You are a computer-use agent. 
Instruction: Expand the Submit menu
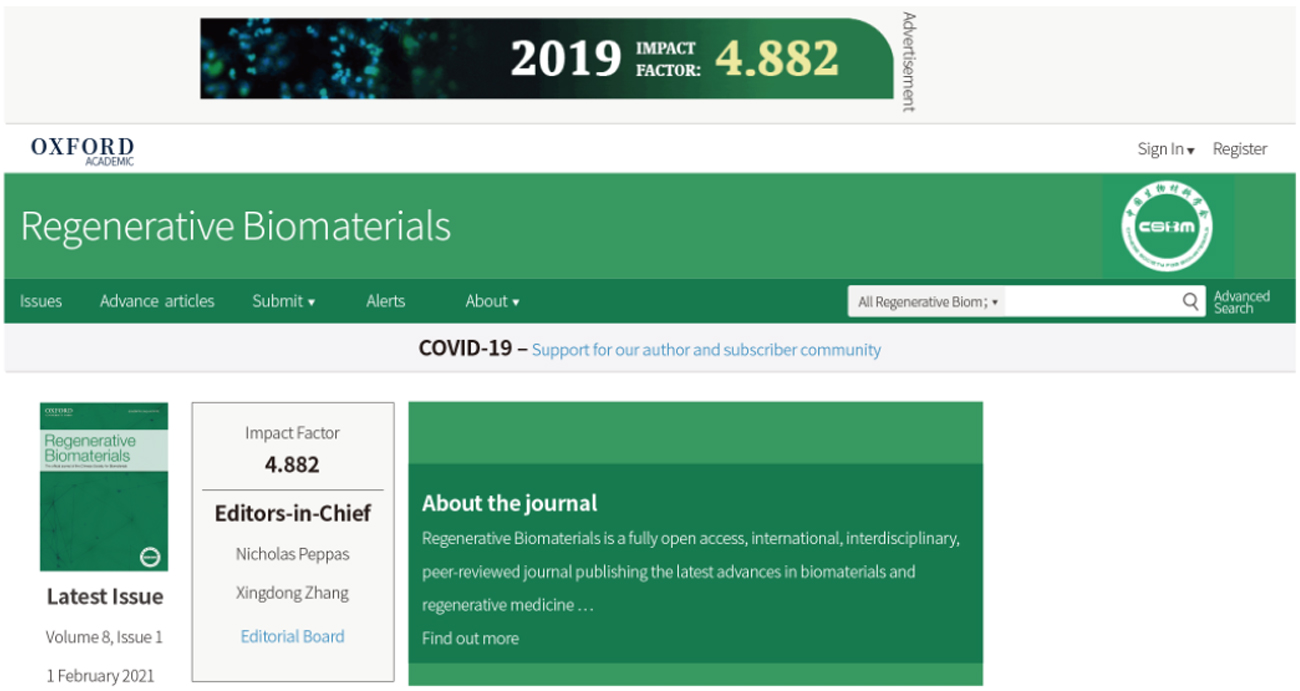[x=283, y=301]
